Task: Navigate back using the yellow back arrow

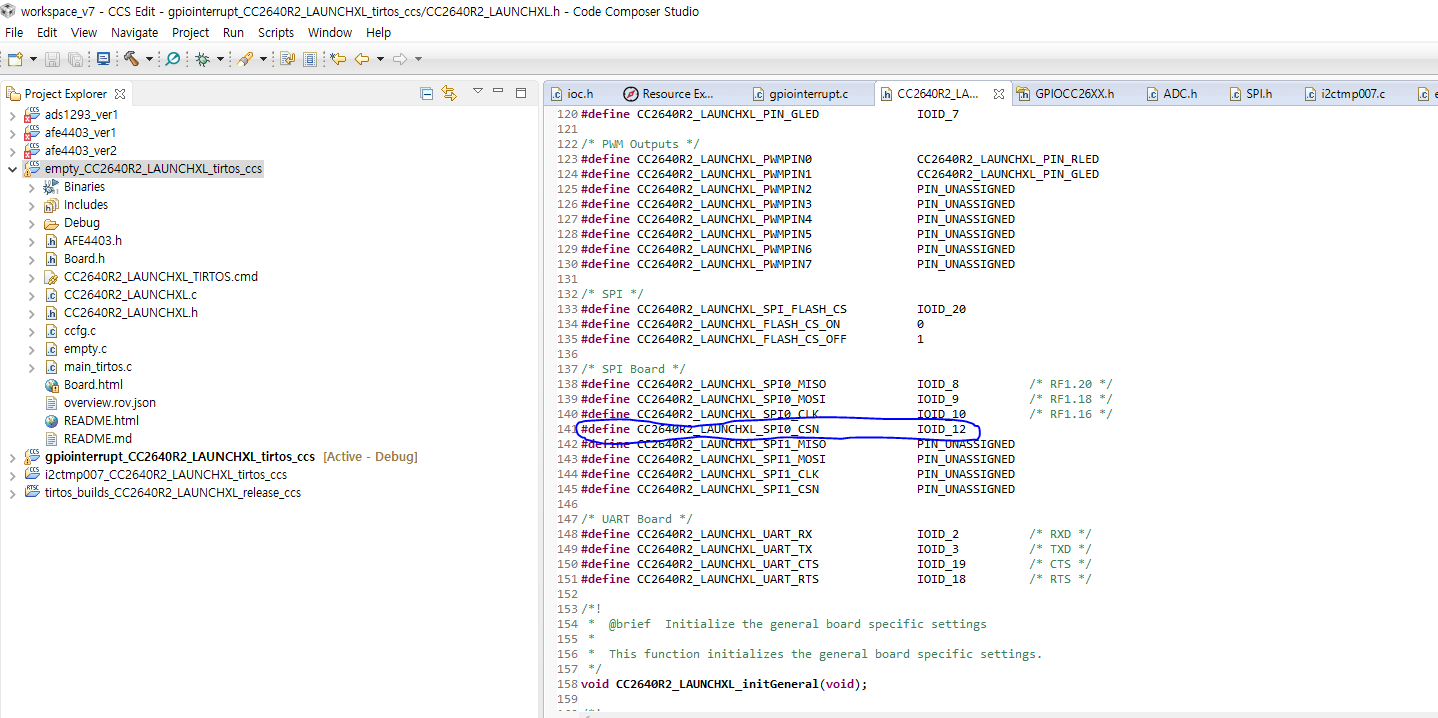Action: (363, 59)
